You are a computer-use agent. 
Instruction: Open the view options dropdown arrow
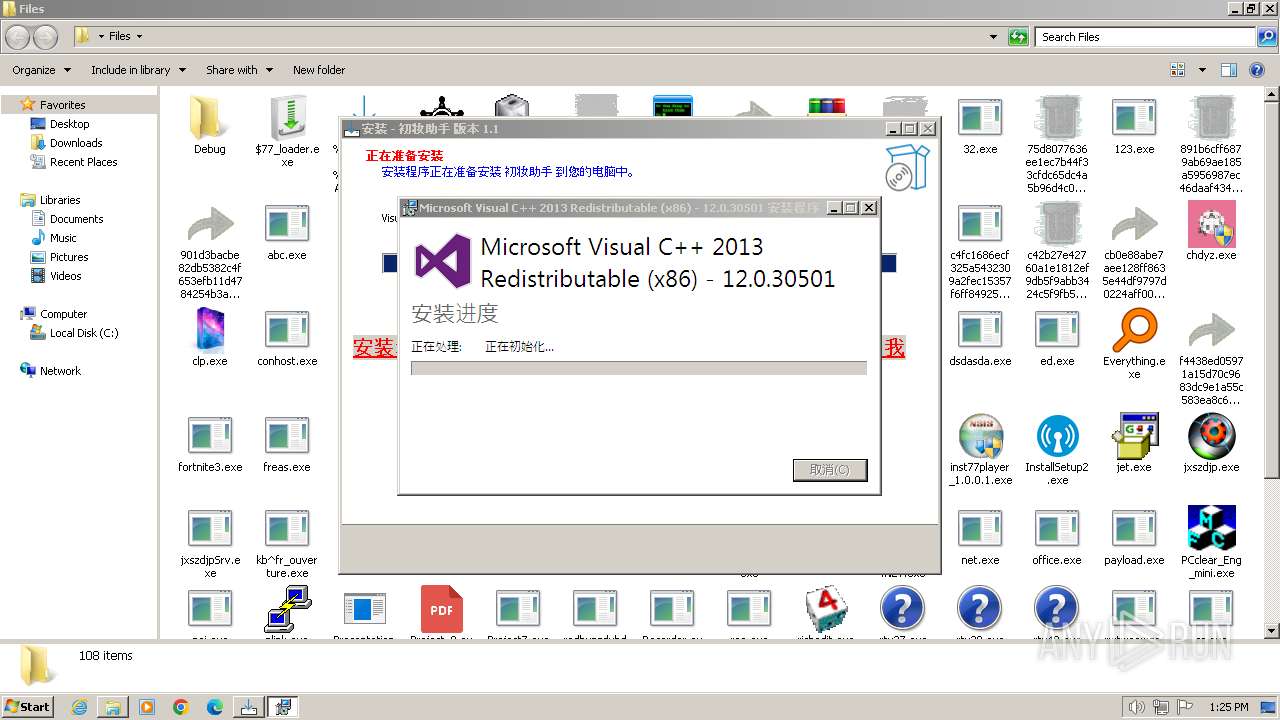(1202, 70)
